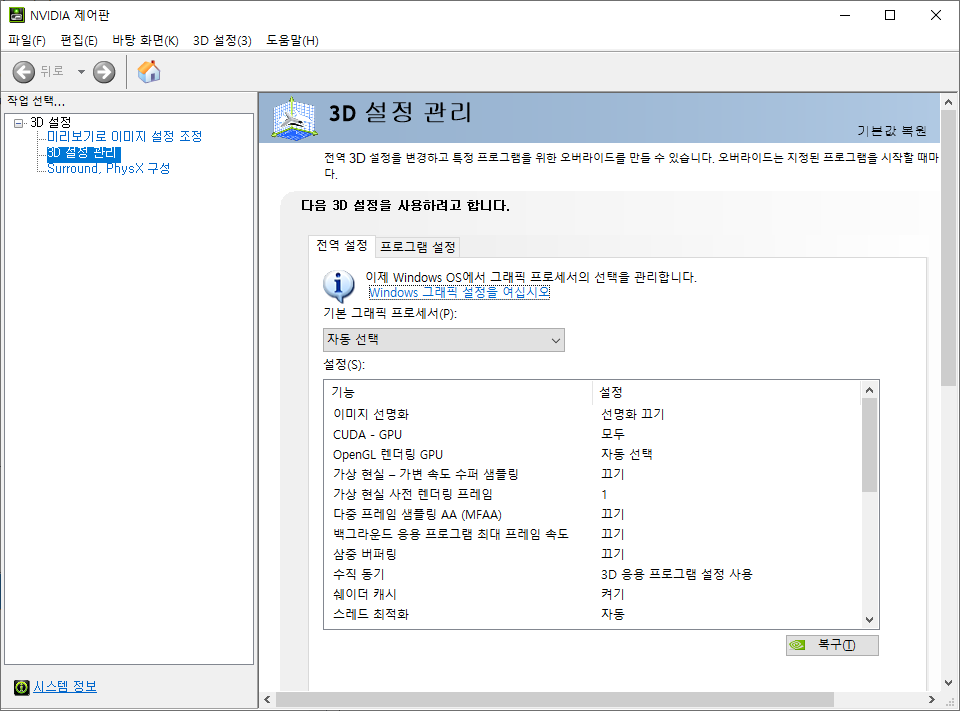This screenshot has width=960, height=711.
Task: Close the NVIDIA 제어판 window
Action: coord(936,15)
